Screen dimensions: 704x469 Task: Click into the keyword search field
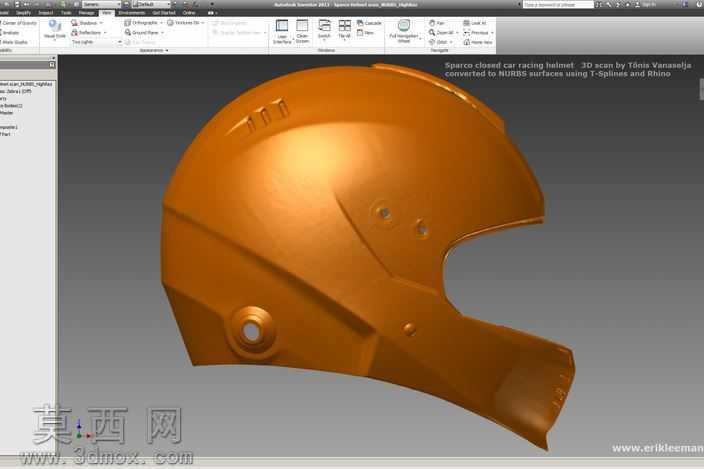559,4
